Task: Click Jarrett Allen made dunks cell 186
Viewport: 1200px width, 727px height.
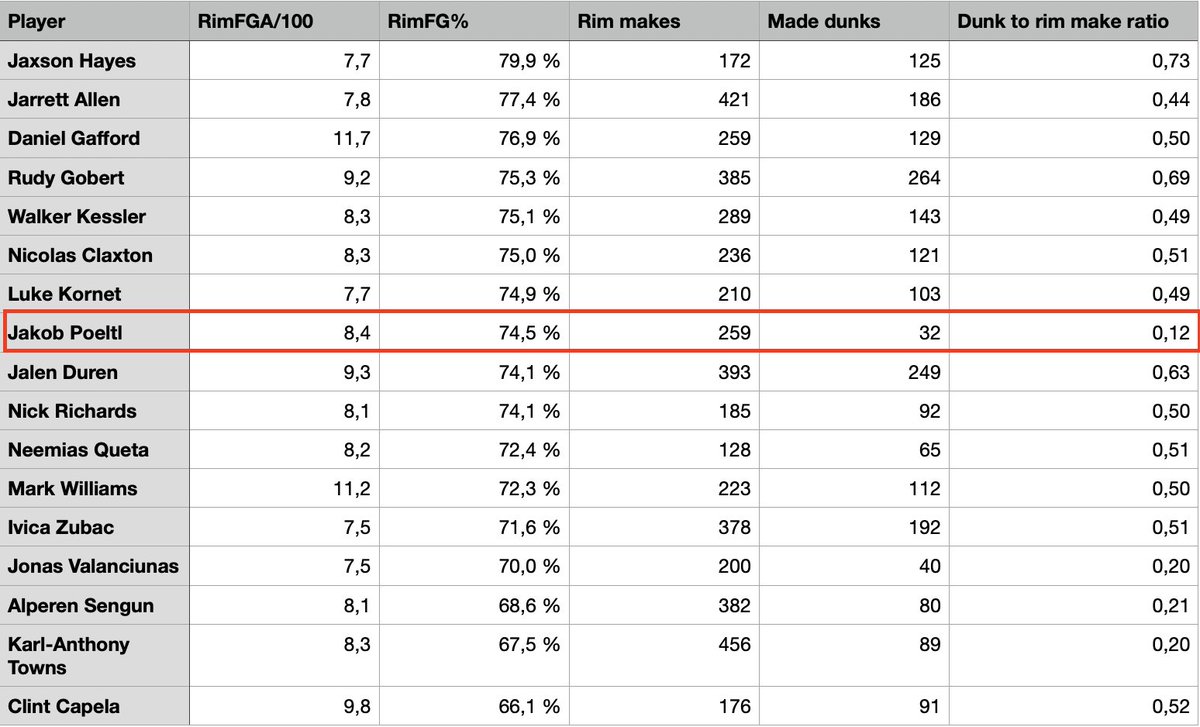Action: (x=854, y=99)
